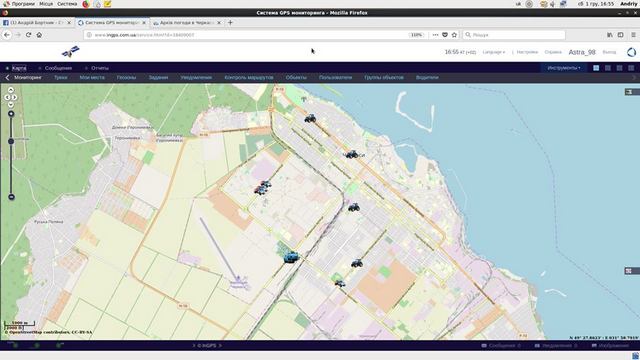Click the browser back button
Screen dimensions: 640x360
click(x=7, y=35)
